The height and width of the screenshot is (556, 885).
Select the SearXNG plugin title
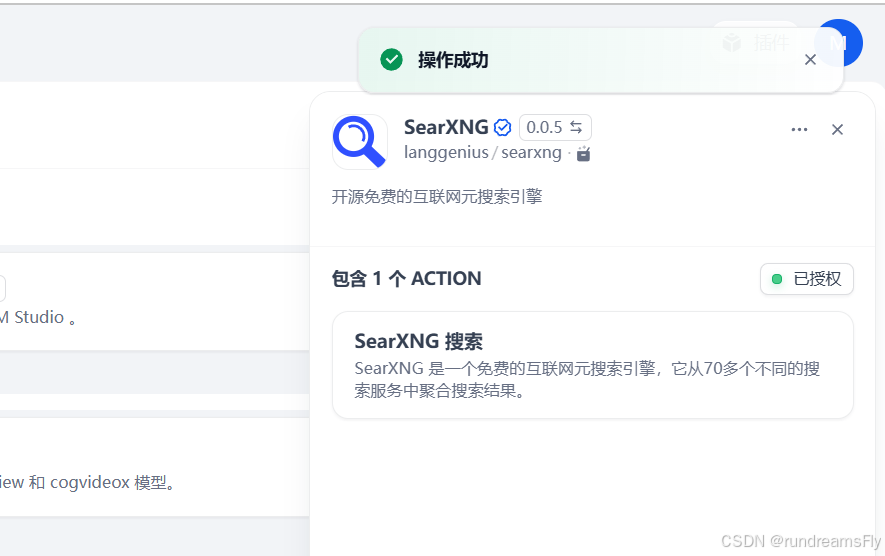point(446,127)
